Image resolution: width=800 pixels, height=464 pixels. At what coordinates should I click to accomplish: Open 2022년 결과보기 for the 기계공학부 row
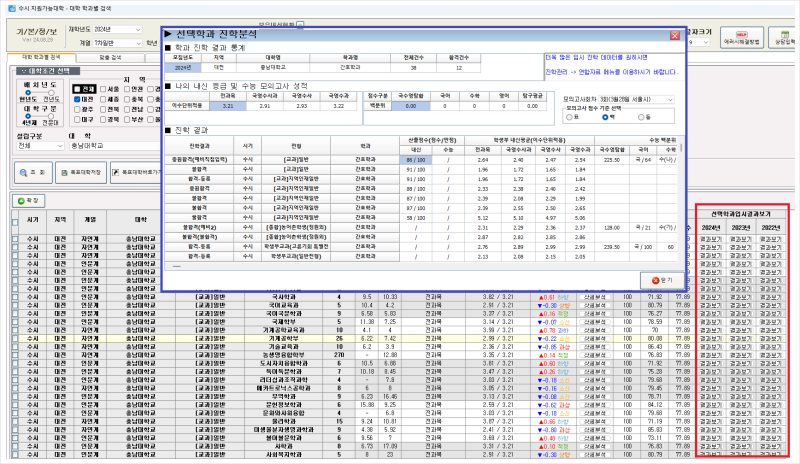770,338
